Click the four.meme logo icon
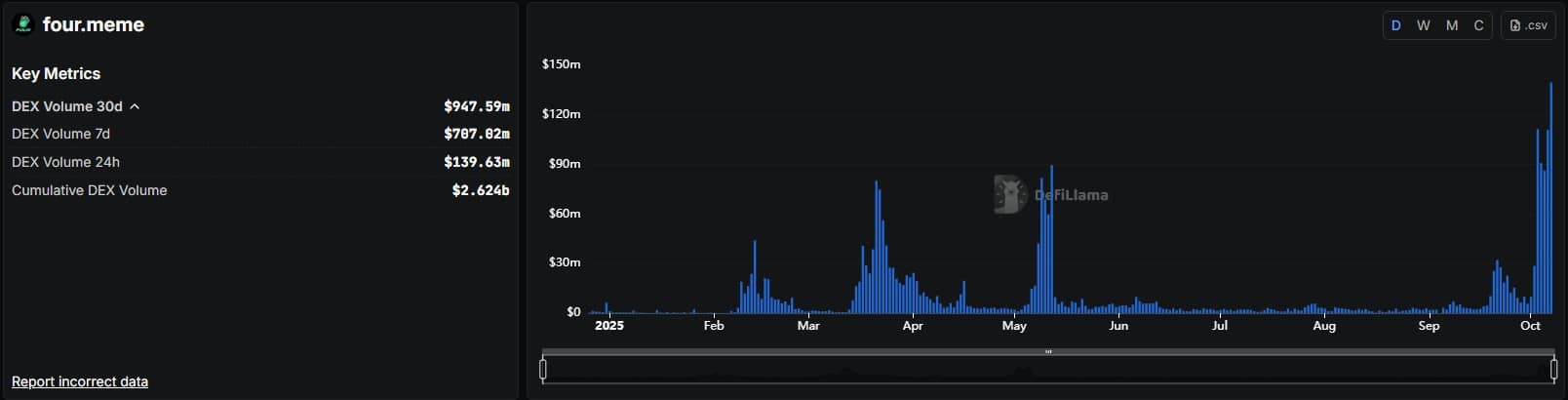The height and width of the screenshot is (400, 1568). tap(22, 24)
